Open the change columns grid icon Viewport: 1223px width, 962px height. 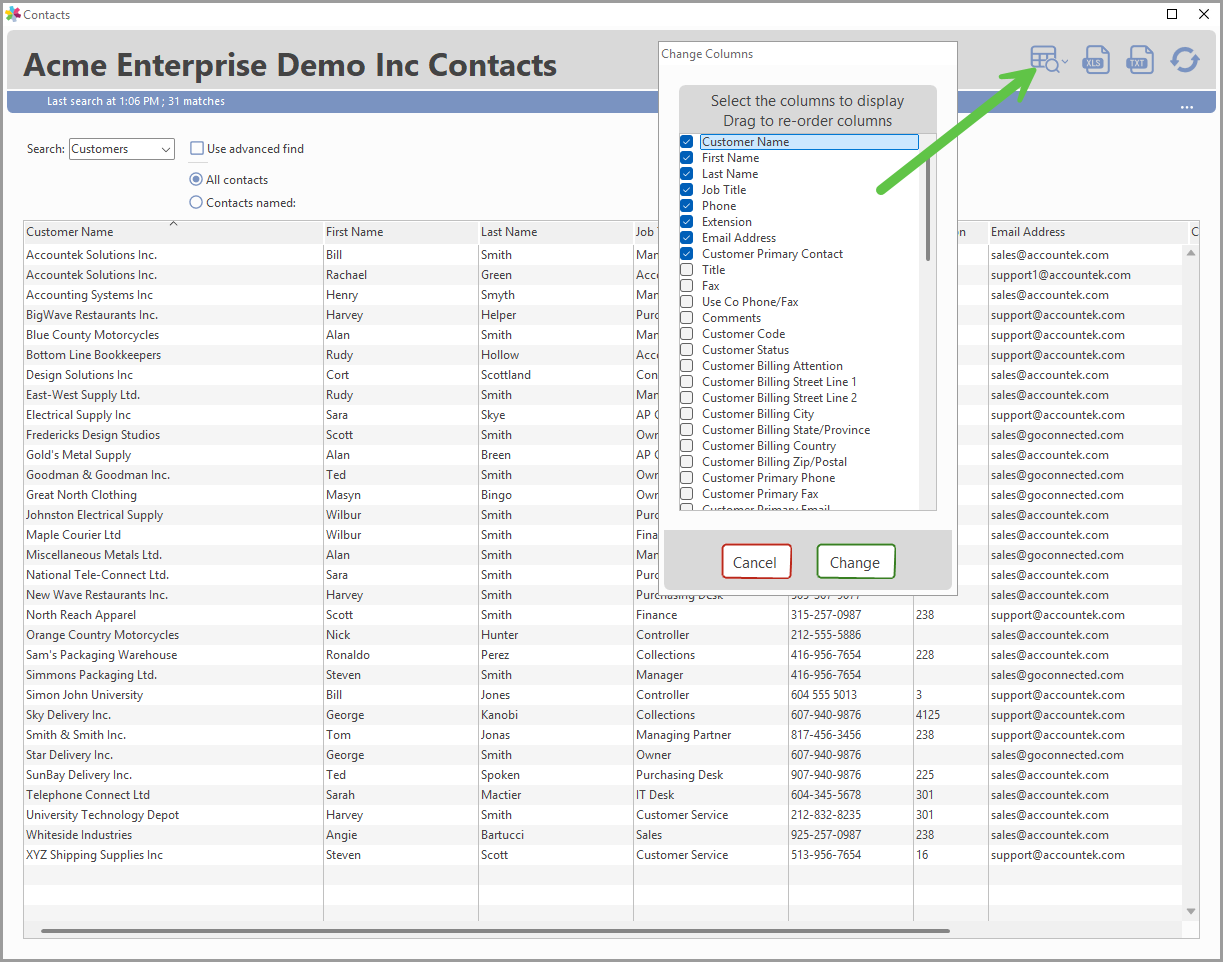pos(1047,60)
